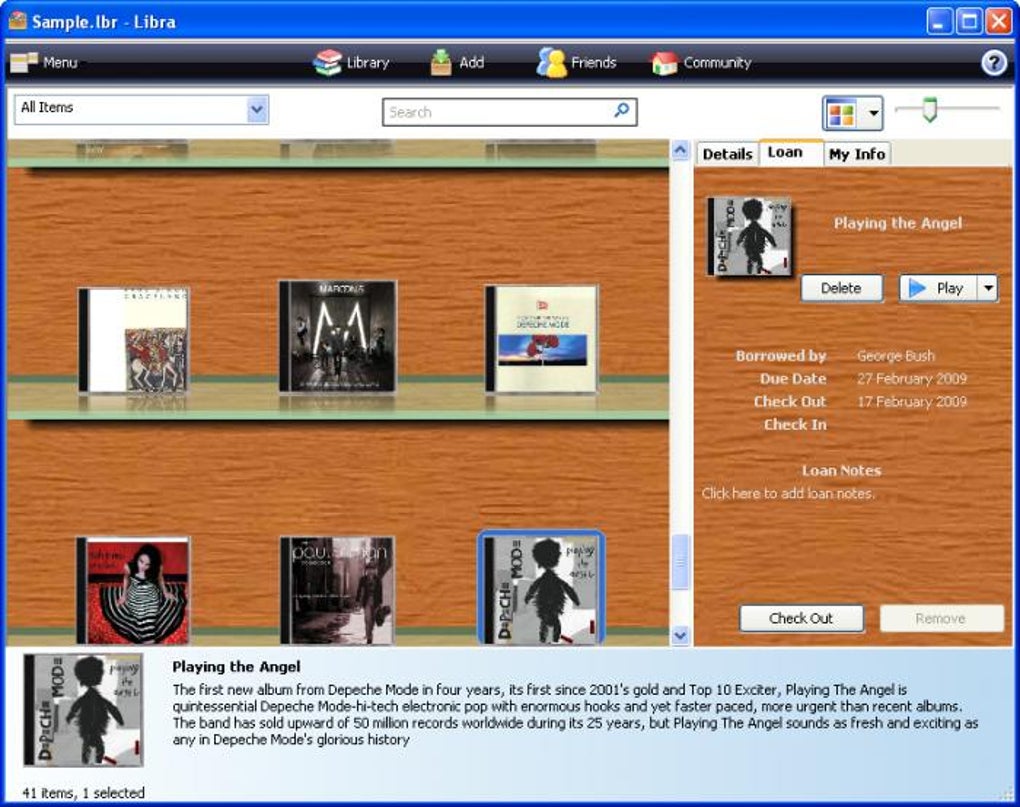Close the Libra window
Image resolution: width=1020 pixels, height=807 pixels.
[x=999, y=21]
